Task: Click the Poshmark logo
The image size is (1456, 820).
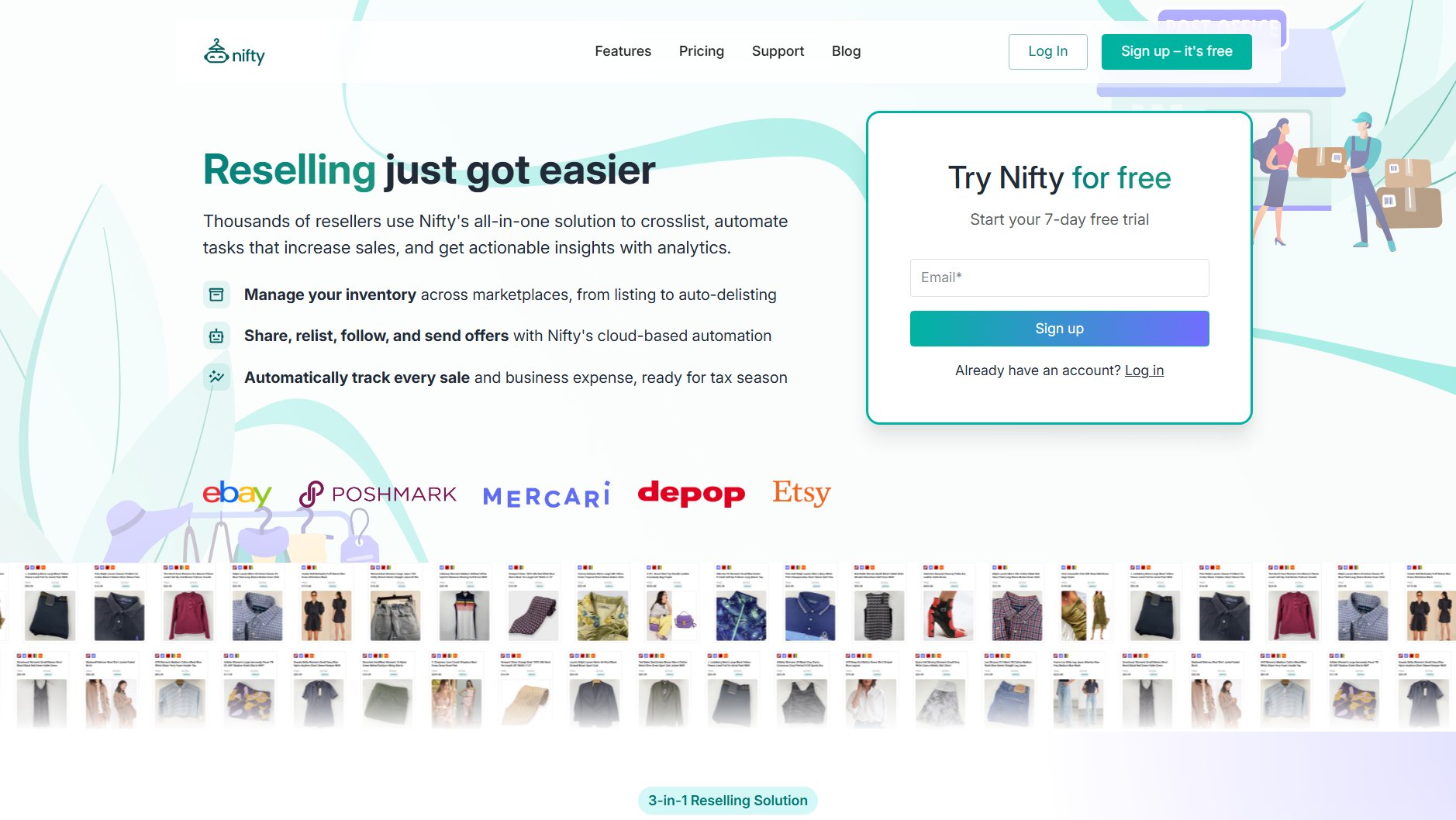Action: (378, 494)
